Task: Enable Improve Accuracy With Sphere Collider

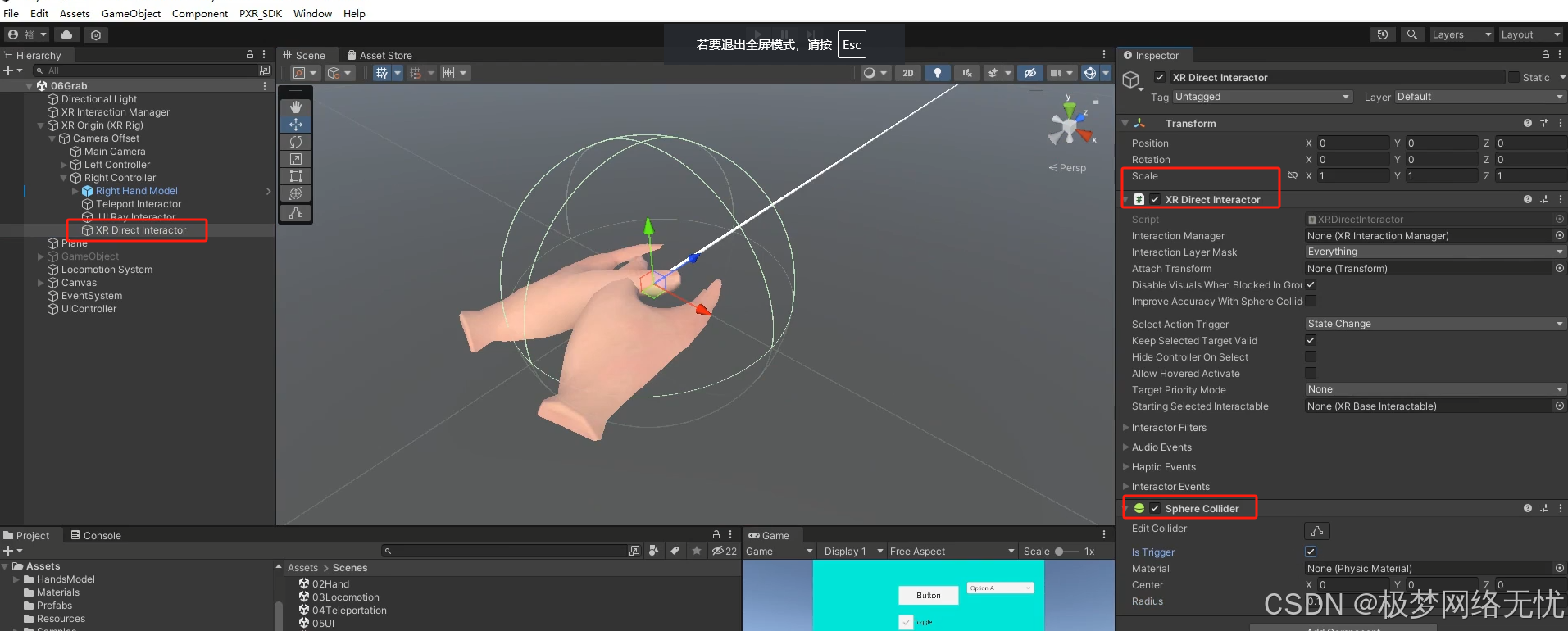Action: click(x=1311, y=301)
